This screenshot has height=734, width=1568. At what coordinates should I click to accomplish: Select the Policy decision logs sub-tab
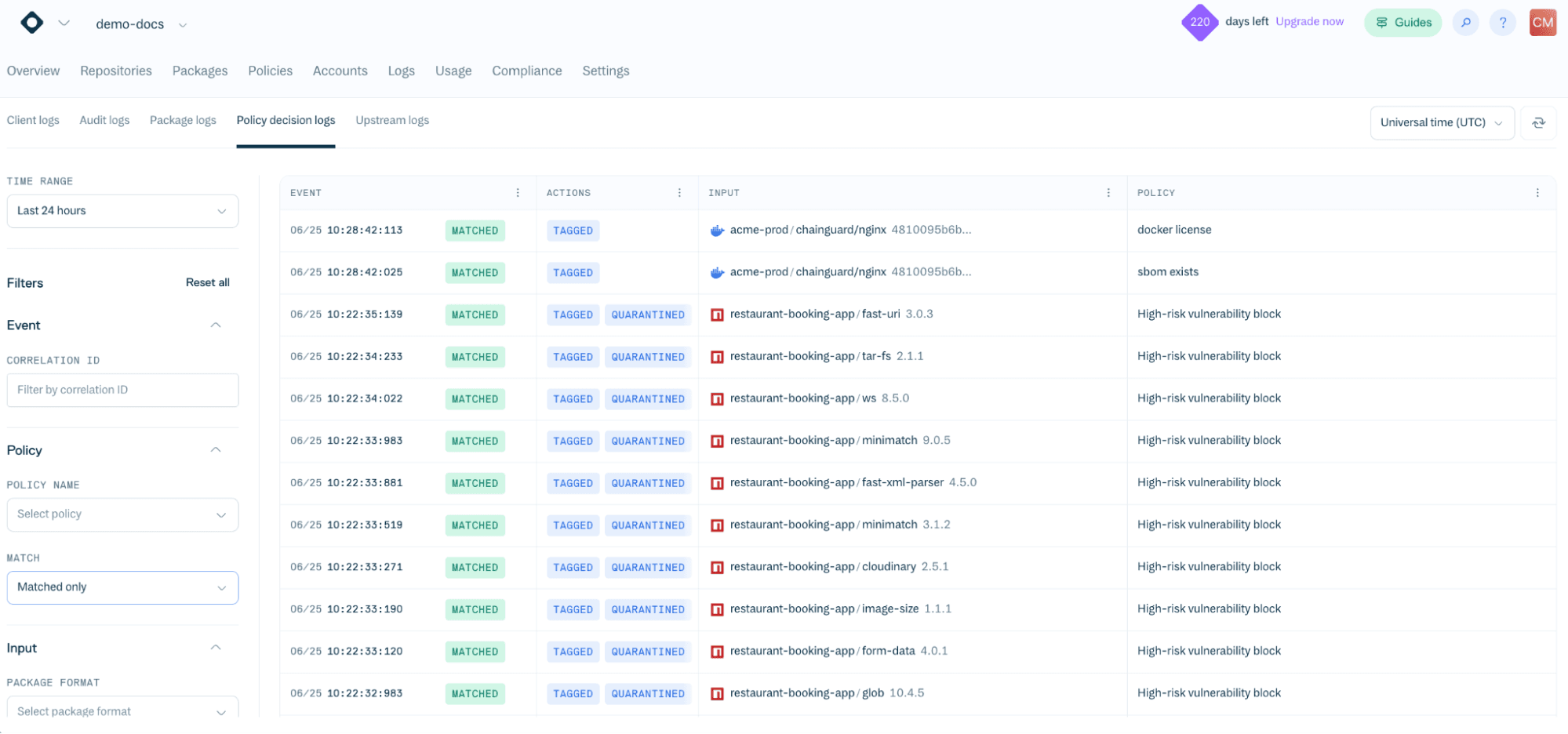(x=286, y=120)
